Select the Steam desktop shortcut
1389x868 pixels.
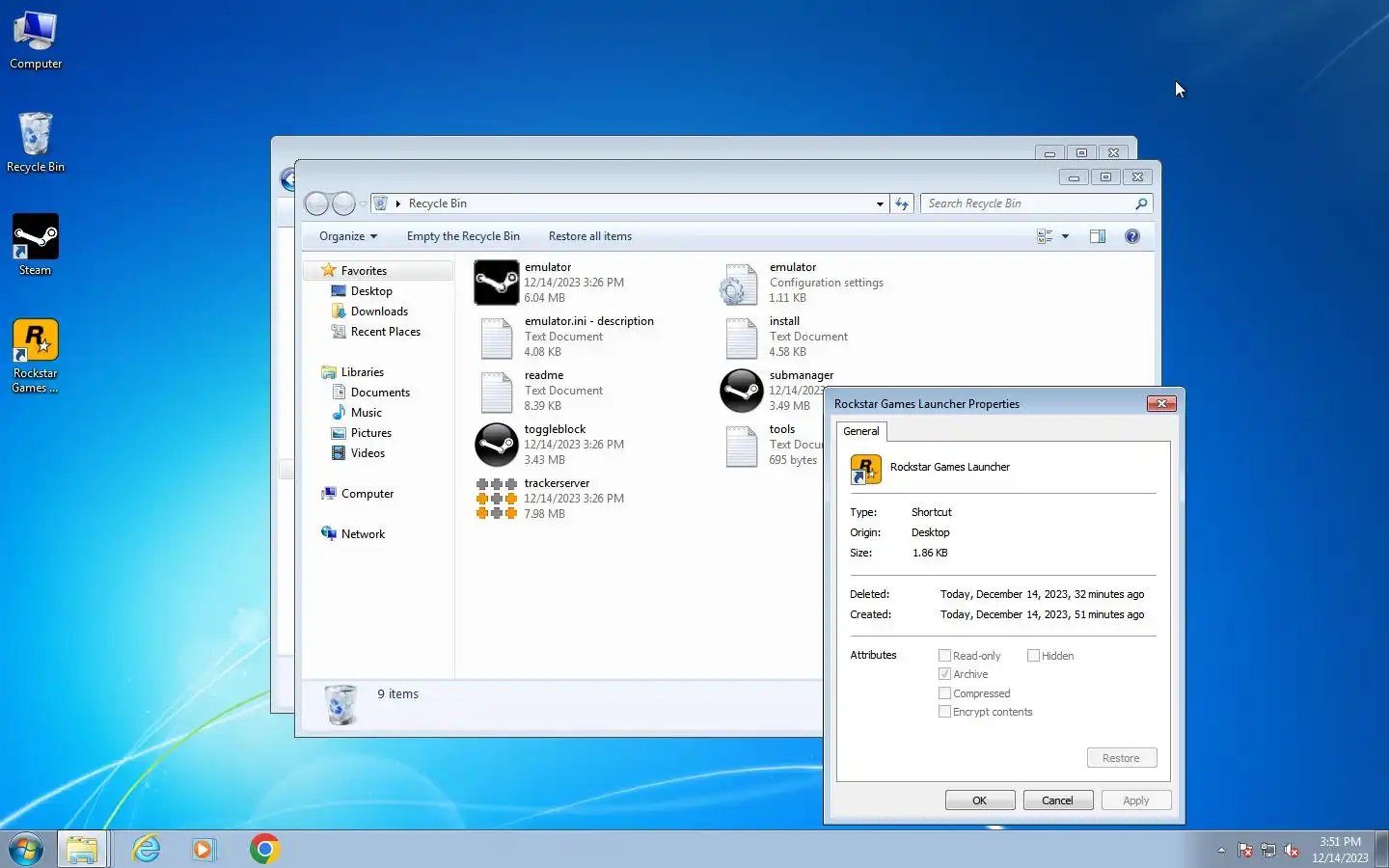(36, 245)
